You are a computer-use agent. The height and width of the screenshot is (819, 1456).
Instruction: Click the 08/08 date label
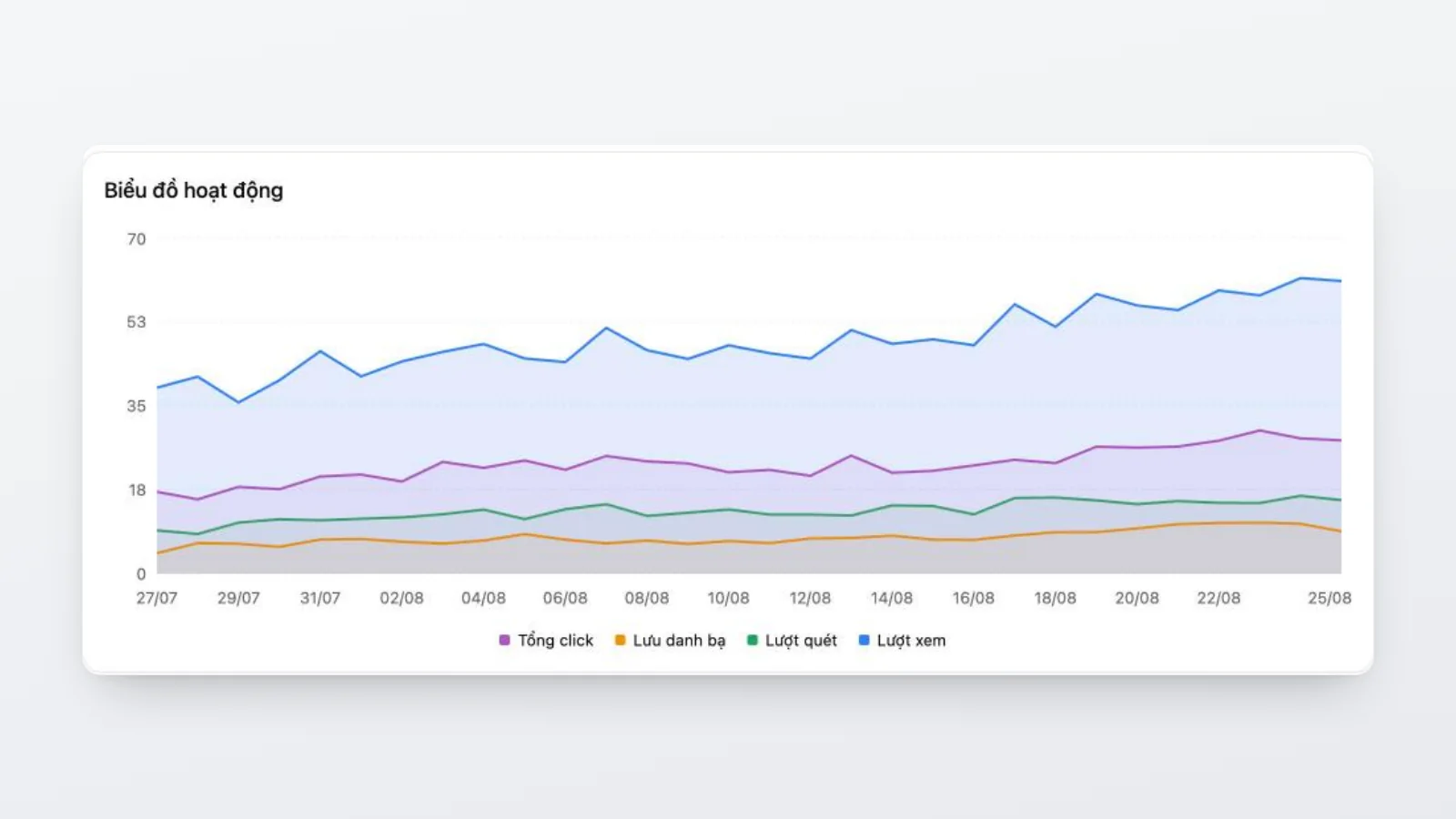[x=647, y=599]
